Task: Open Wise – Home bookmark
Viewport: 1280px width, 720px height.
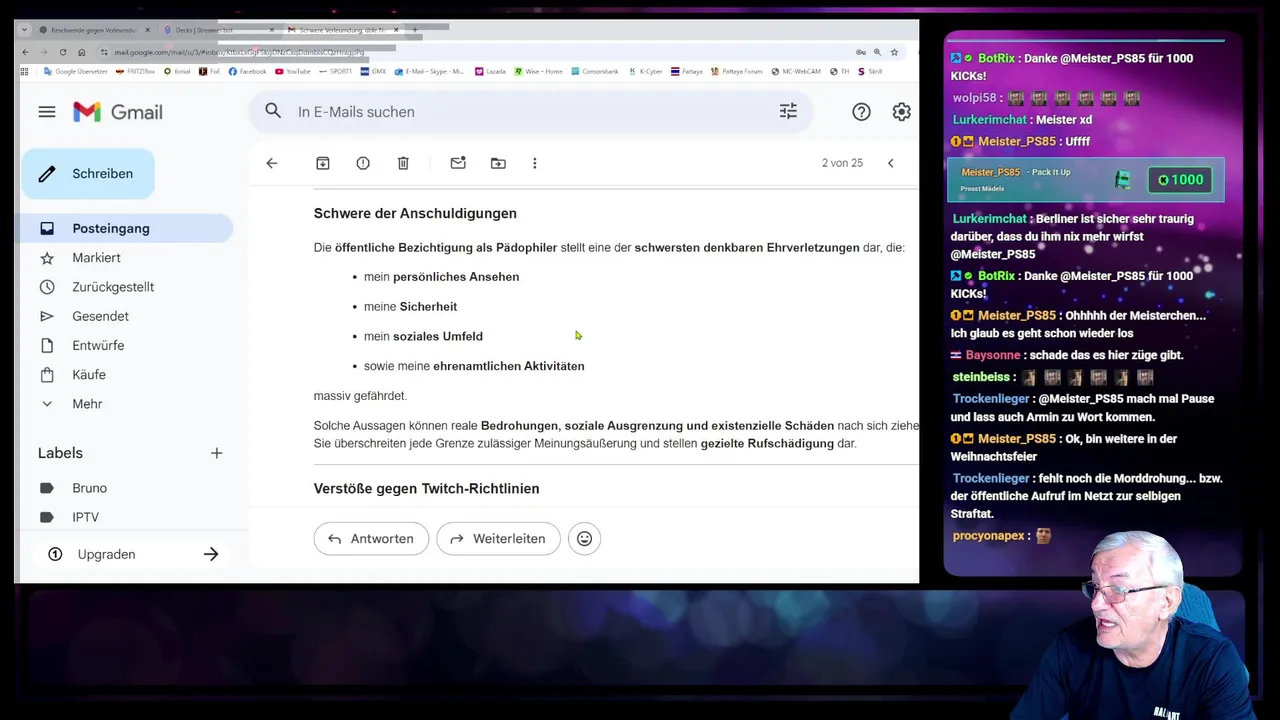Action: [539, 72]
